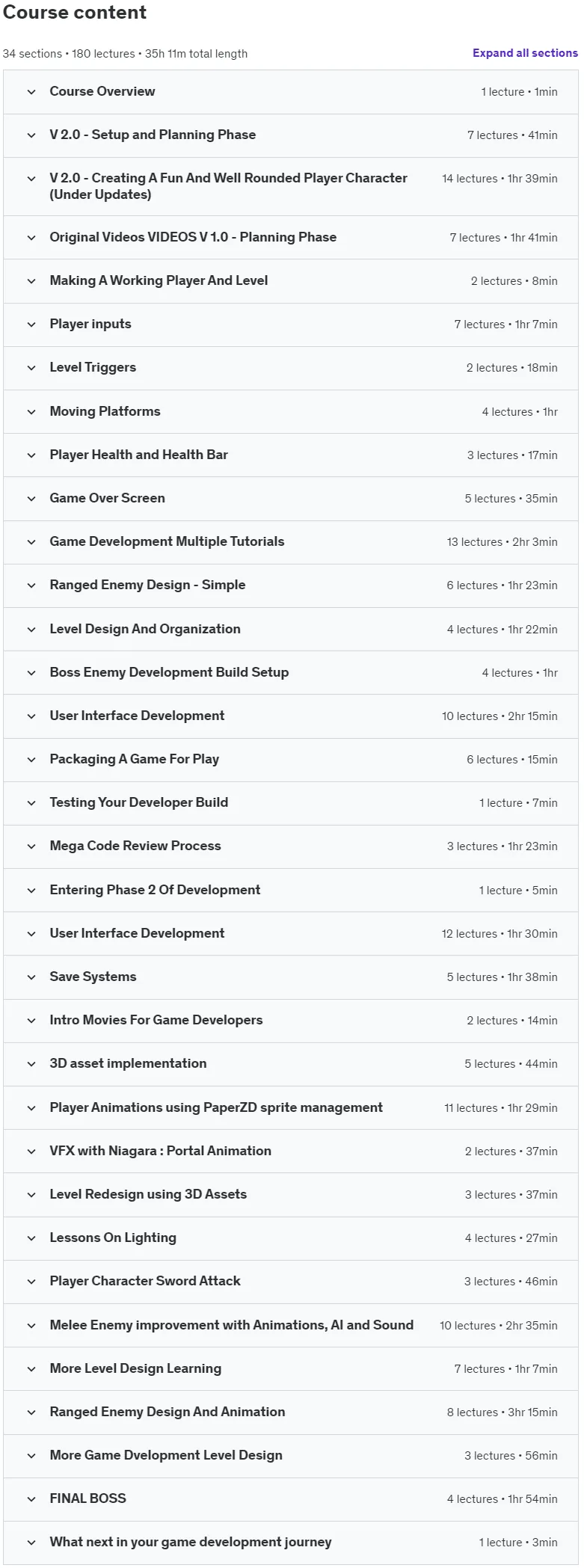
Task: Open Packaging A Game For Play section
Action: pos(291,760)
